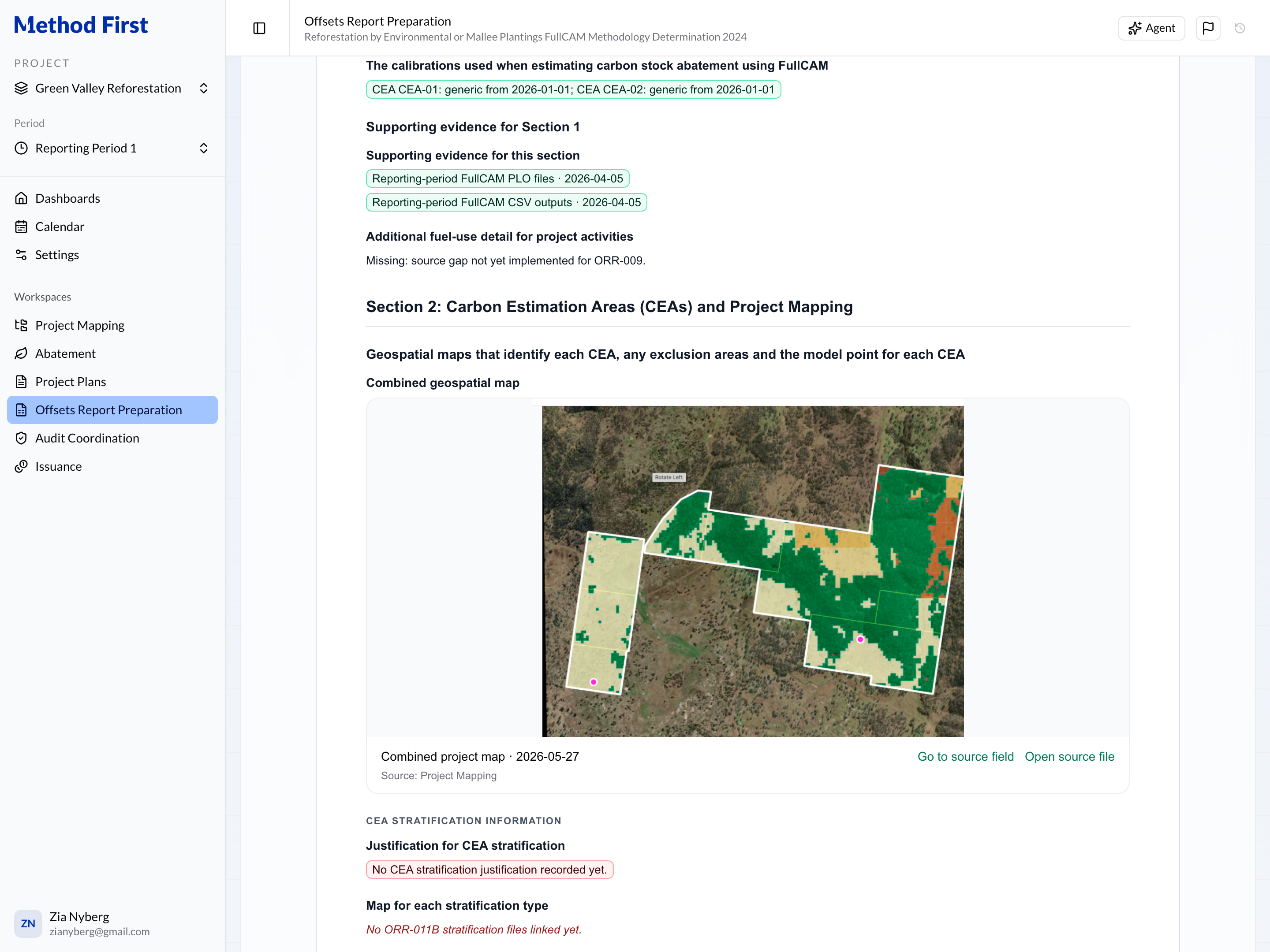The height and width of the screenshot is (952, 1270).
Task: Open Project Plans workspace
Action: tap(112, 382)
